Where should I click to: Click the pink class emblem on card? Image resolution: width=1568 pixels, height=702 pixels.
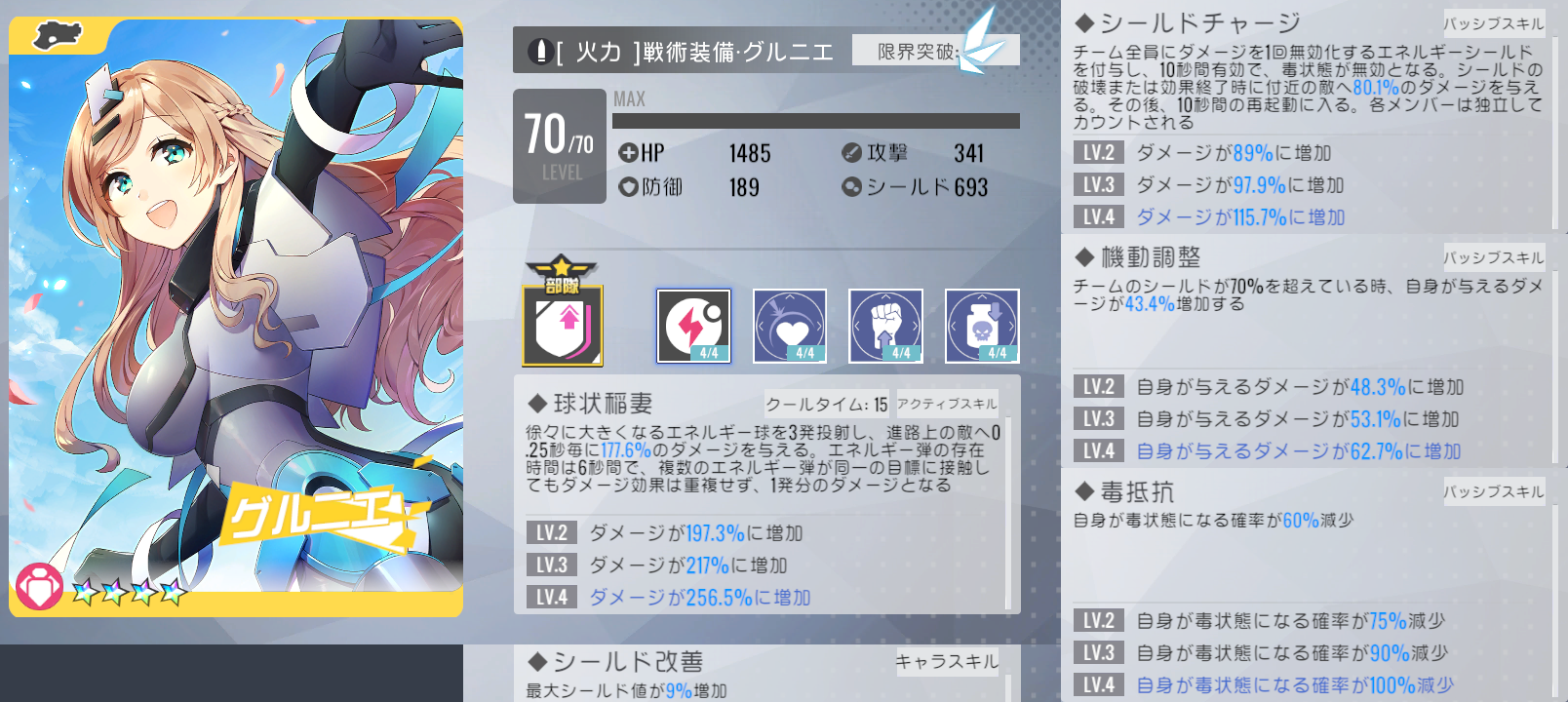[39, 588]
